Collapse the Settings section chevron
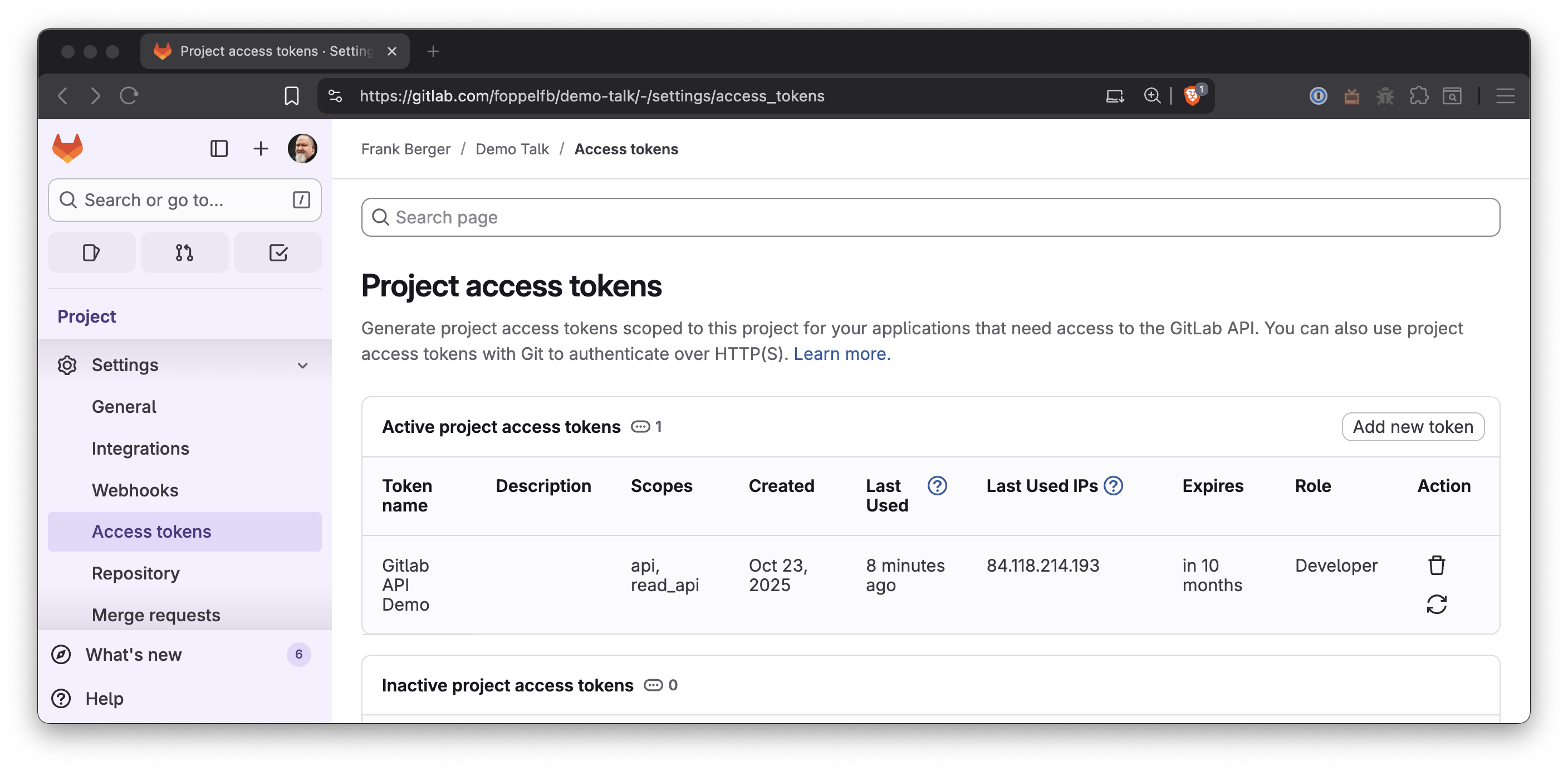This screenshot has width=1568, height=770. click(x=302, y=365)
